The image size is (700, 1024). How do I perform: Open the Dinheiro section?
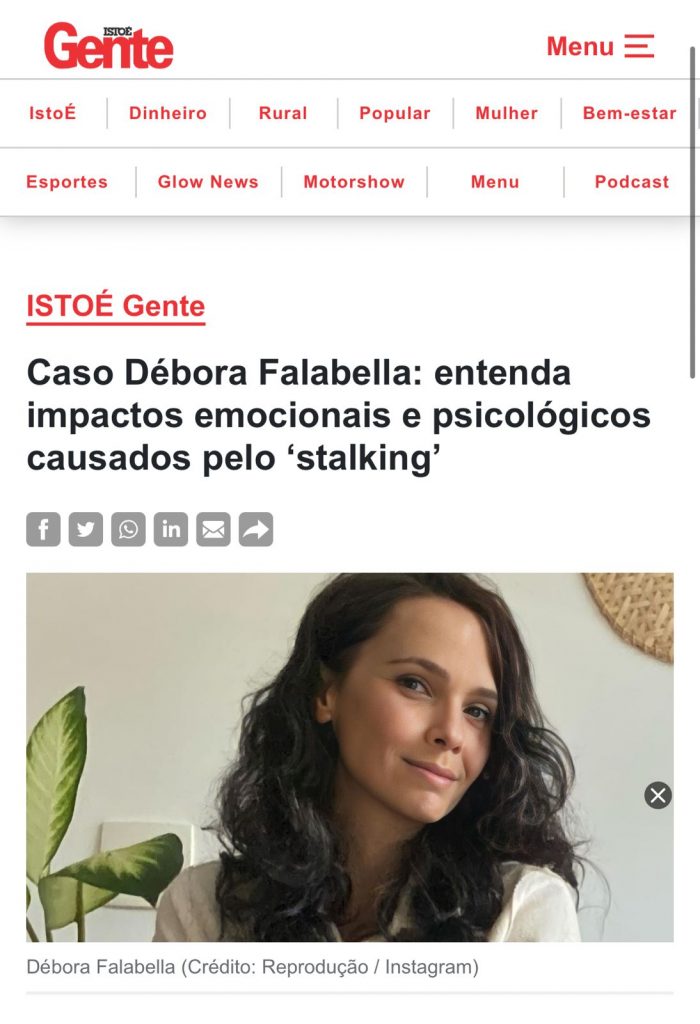pyautogui.click(x=168, y=113)
